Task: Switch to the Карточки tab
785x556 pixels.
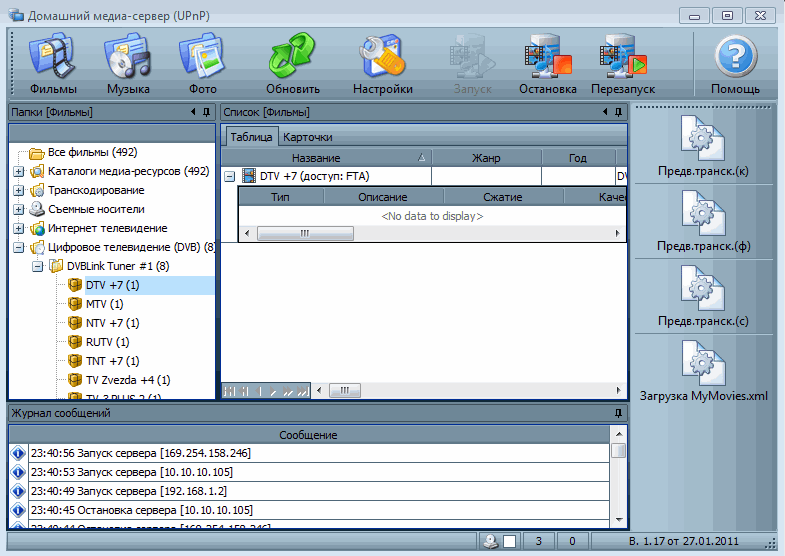Action: (307, 136)
